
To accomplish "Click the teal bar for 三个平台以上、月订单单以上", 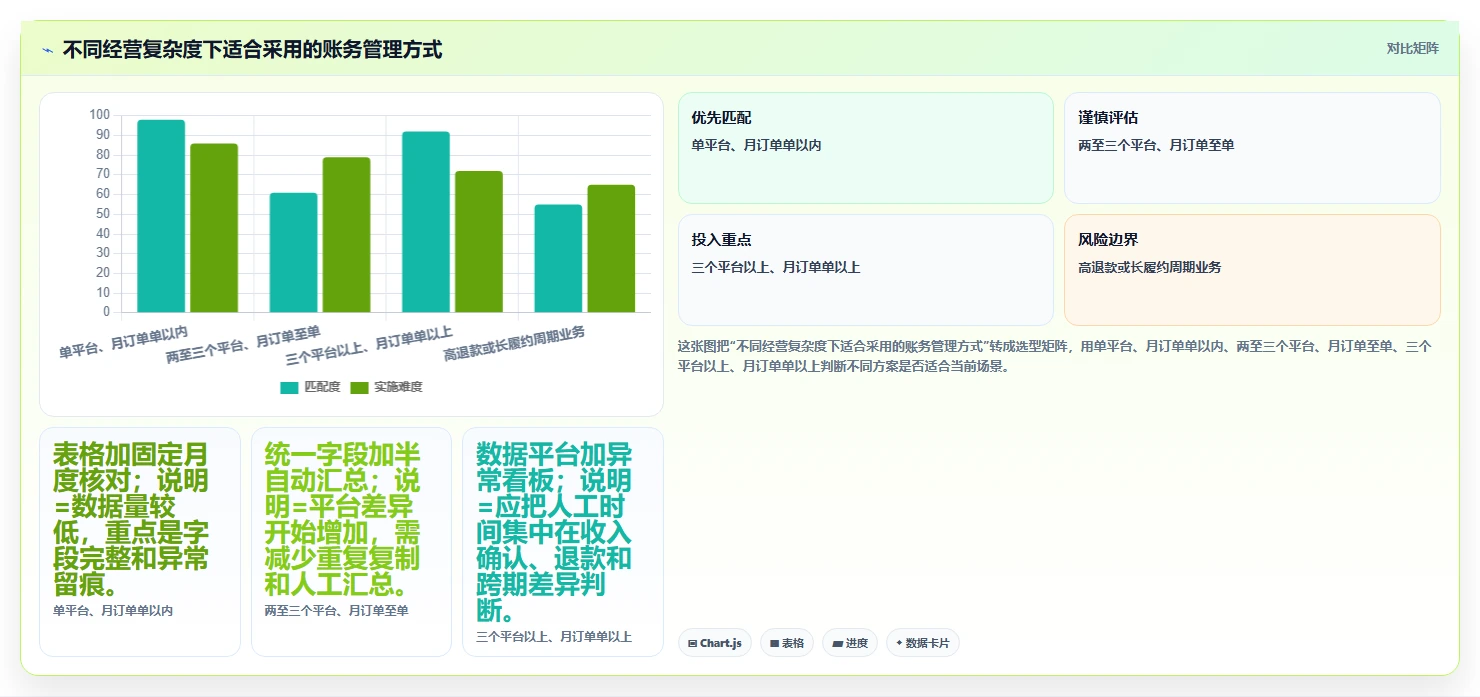I will pos(426,222).
